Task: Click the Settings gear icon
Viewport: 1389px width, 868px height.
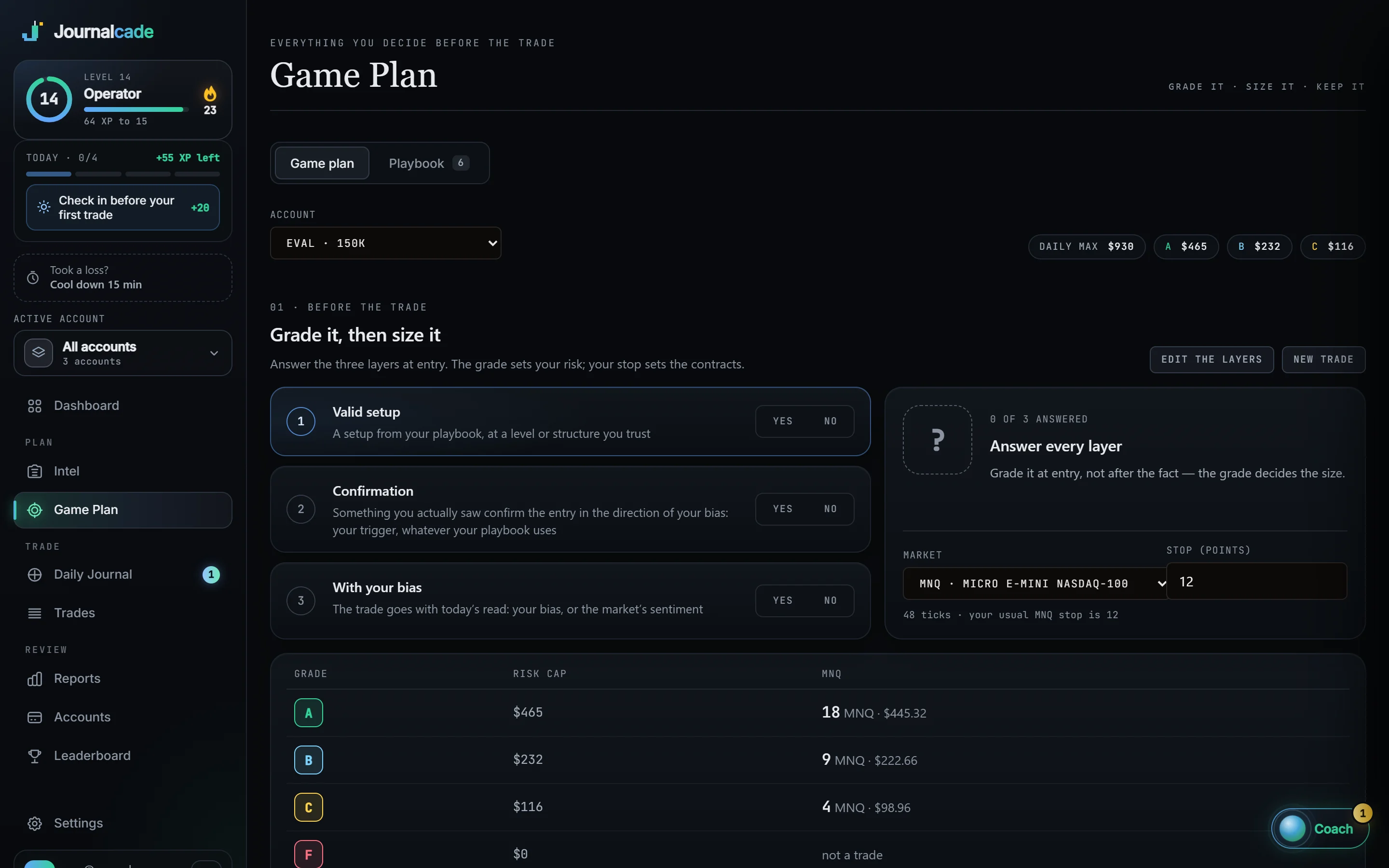Action: click(x=34, y=823)
